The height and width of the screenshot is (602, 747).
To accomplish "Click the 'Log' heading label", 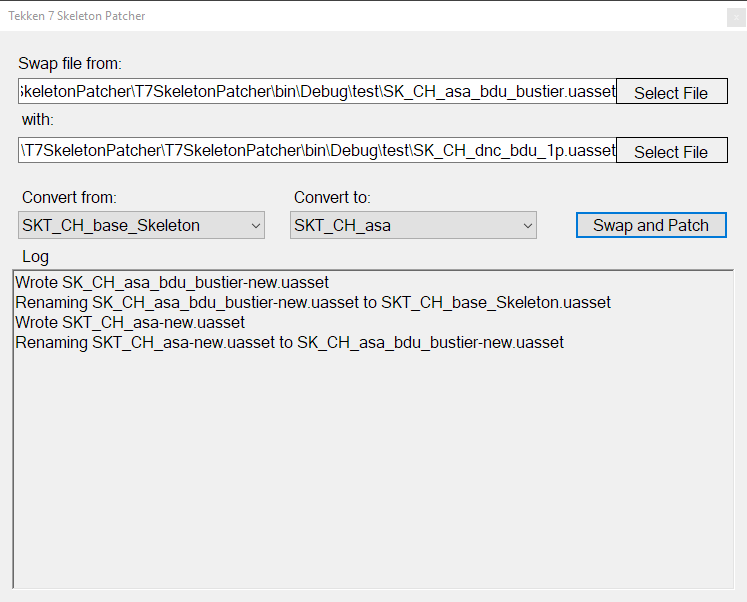I will click(x=35, y=257).
